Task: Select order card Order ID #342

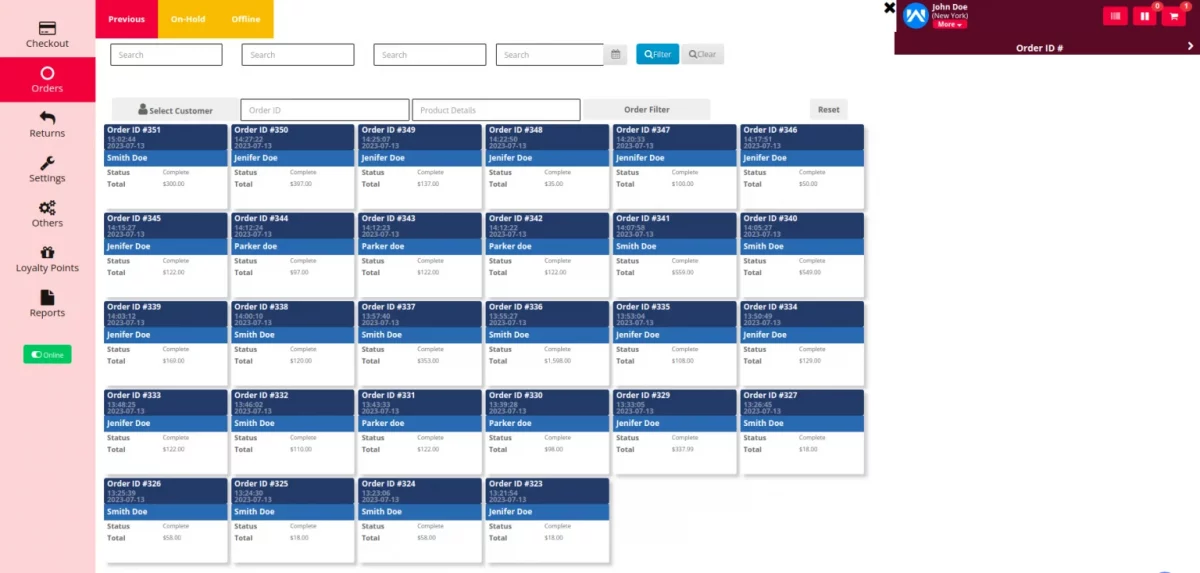Action: (547, 254)
